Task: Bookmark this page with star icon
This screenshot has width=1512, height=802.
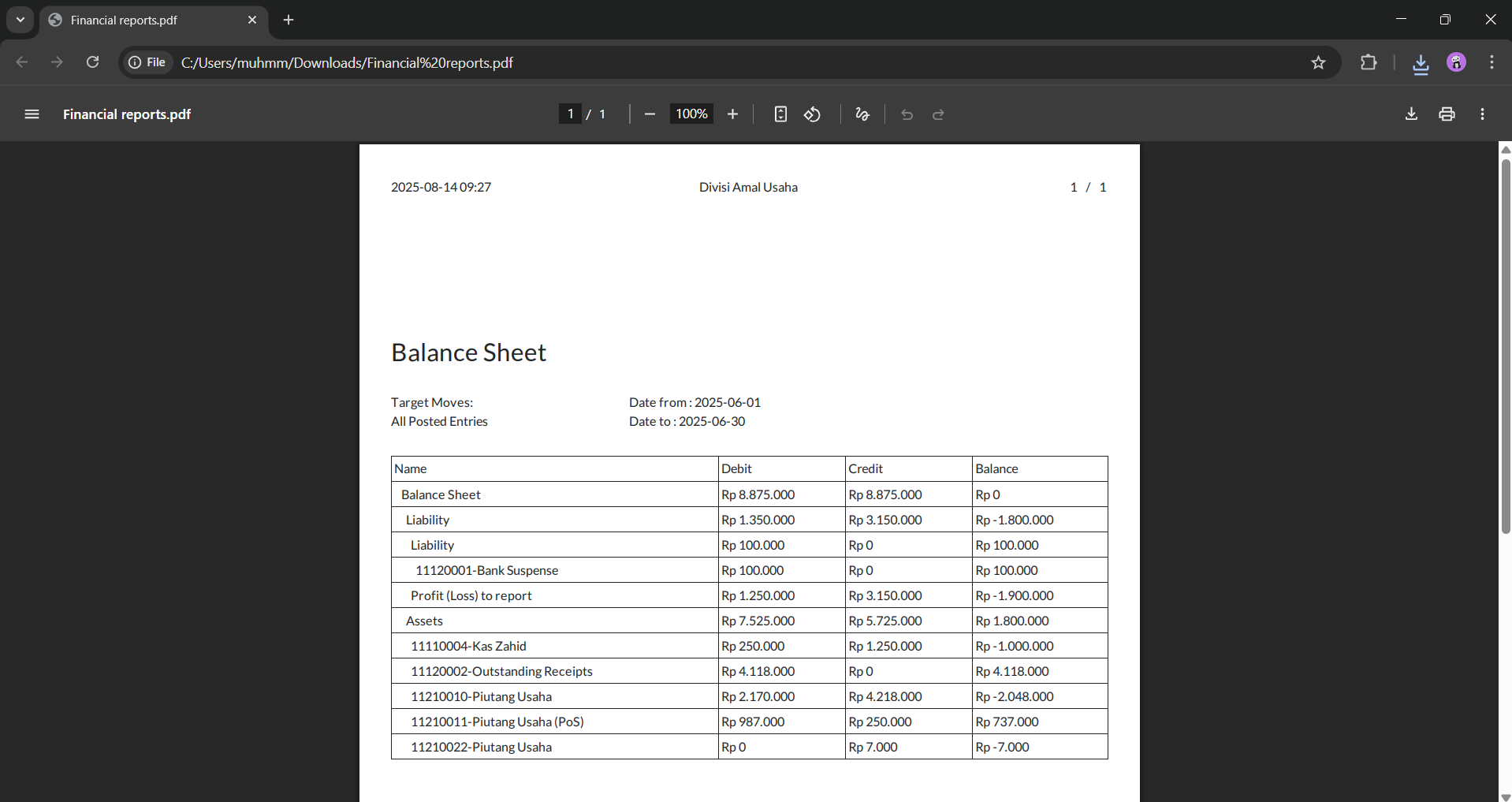Action: pyautogui.click(x=1318, y=63)
